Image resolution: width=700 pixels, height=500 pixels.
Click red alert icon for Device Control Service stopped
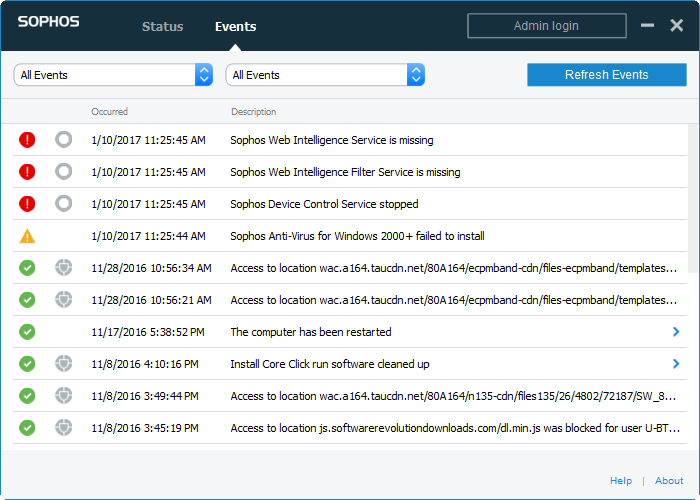pyautogui.click(x=27, y=204)
